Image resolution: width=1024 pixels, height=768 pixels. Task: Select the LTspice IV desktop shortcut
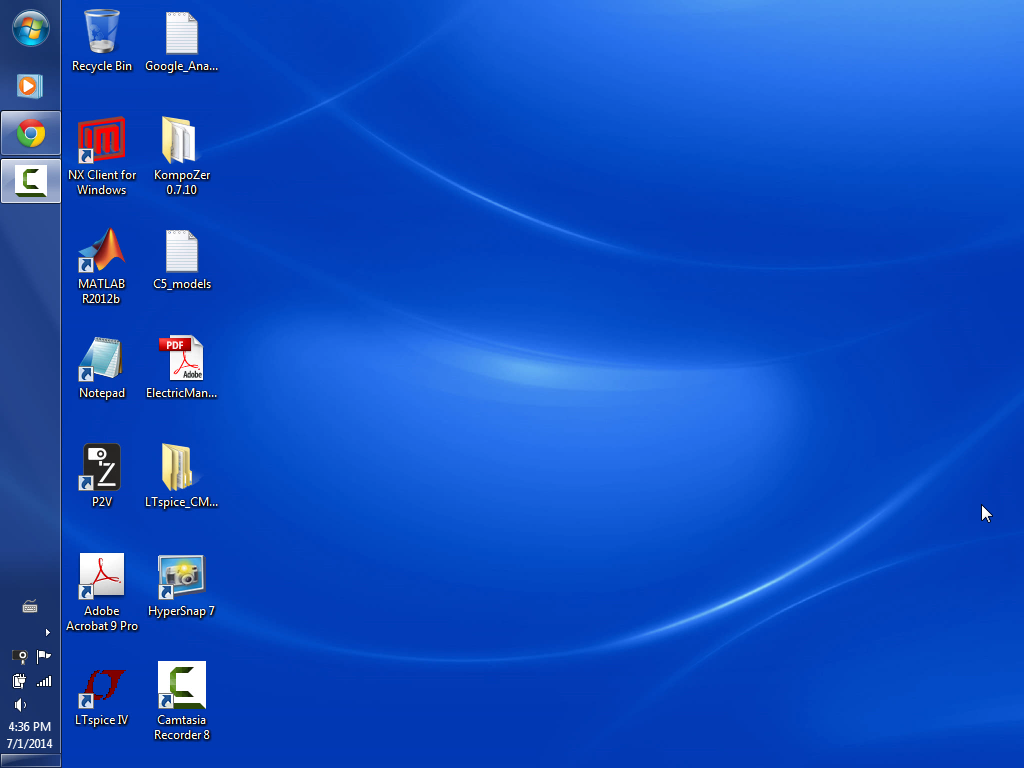[x=102, y=696]
